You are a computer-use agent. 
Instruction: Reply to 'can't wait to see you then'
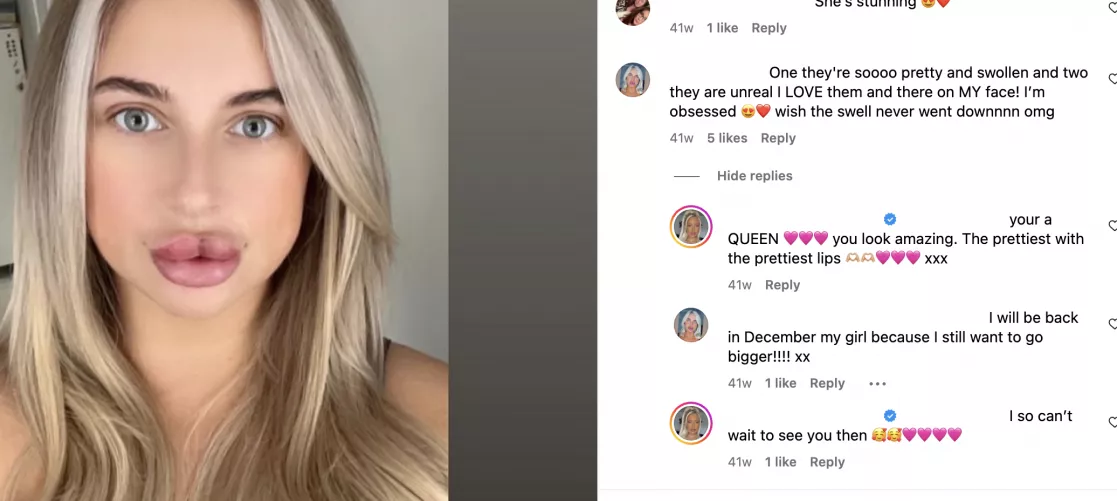coord(827,462)
